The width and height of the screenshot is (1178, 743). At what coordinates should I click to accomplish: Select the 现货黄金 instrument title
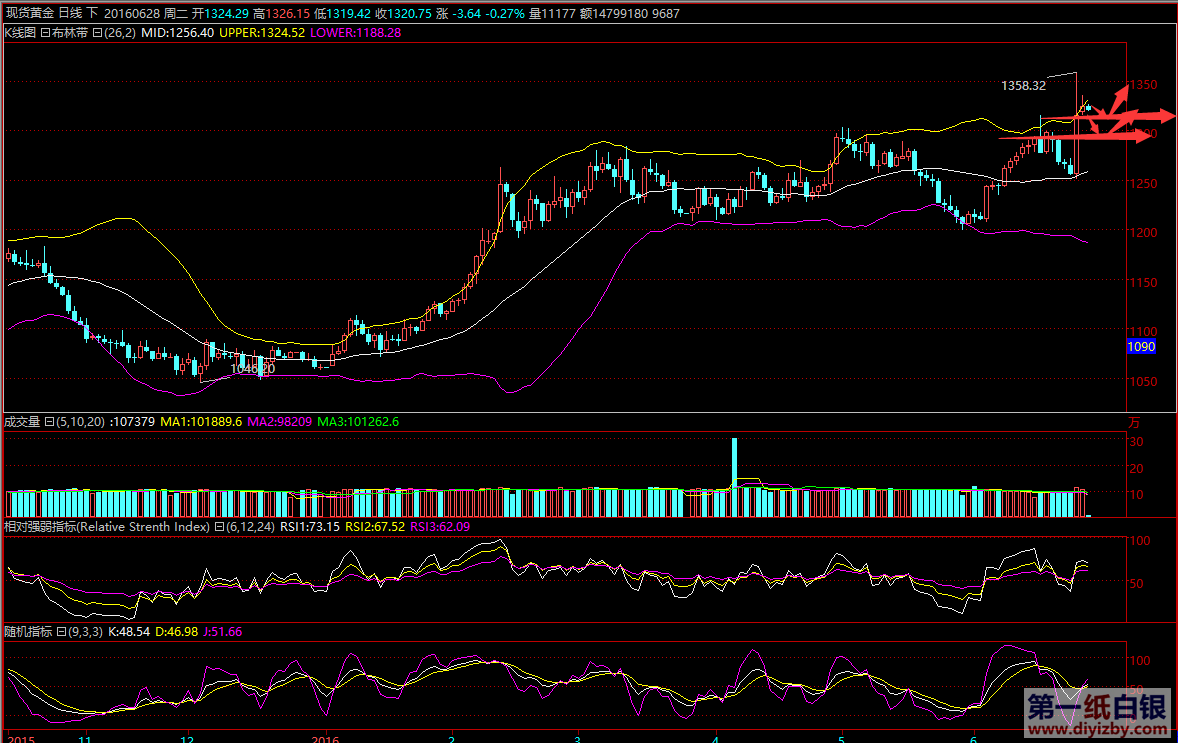(x=29, y=13)
